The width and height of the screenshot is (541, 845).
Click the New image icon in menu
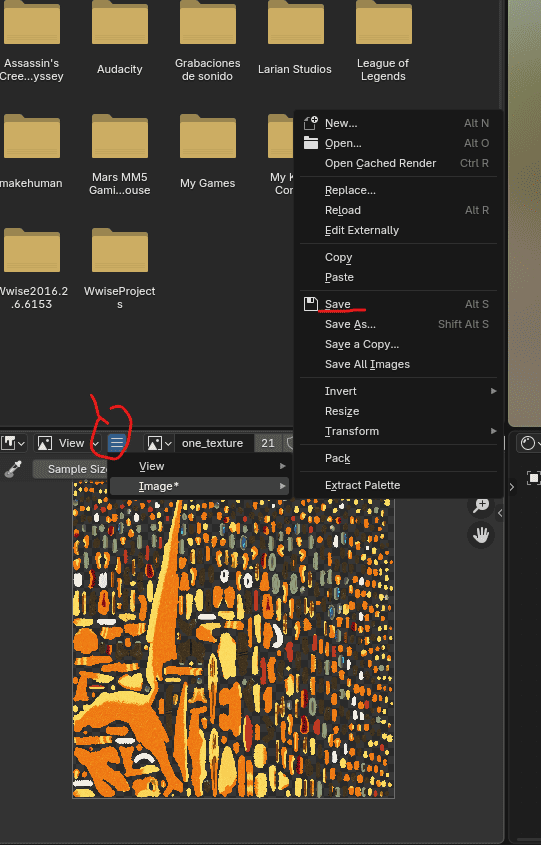pyautogui.click(x=311, y=123)
